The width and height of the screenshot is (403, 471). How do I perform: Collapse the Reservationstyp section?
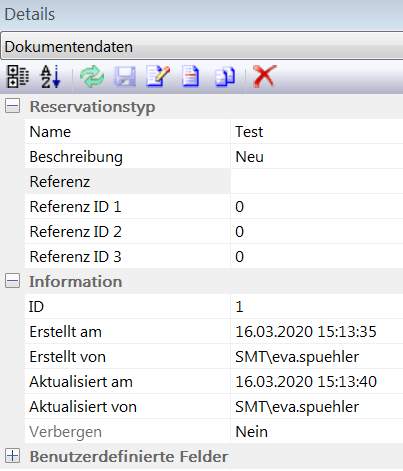point(13,106)
